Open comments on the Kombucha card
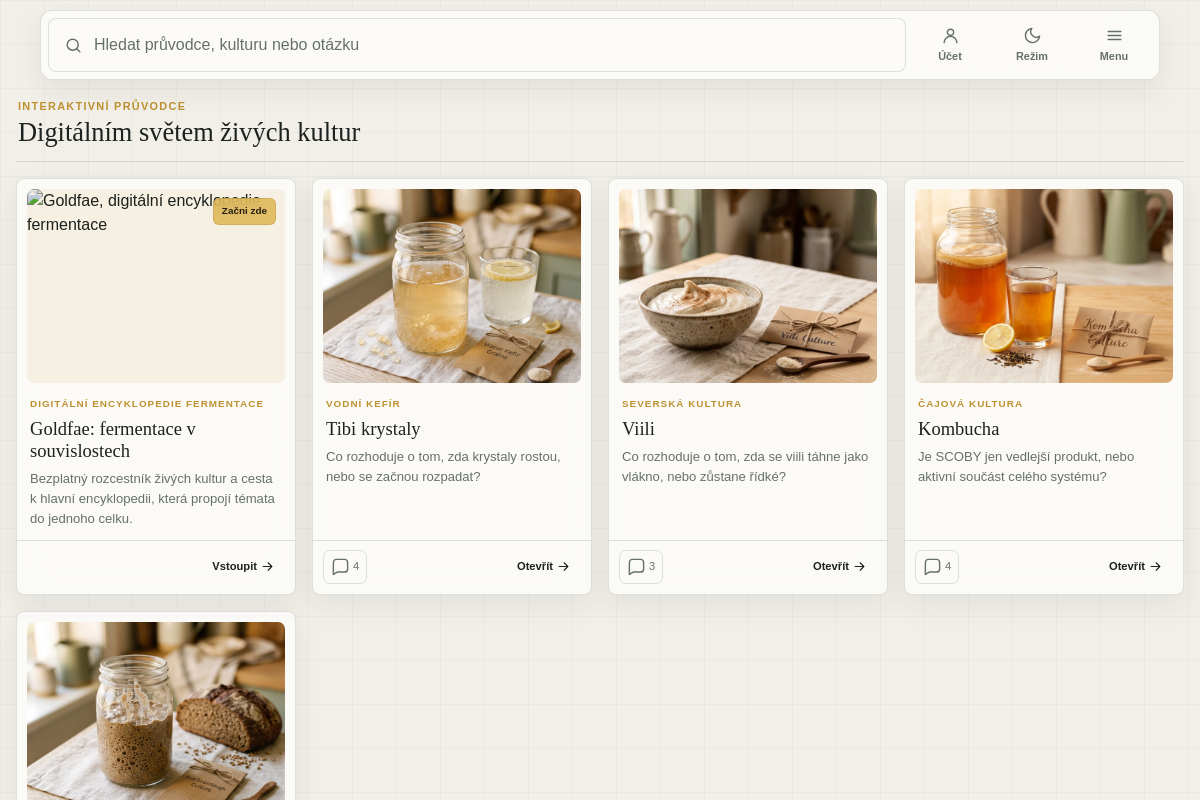 tap(937, 567)
